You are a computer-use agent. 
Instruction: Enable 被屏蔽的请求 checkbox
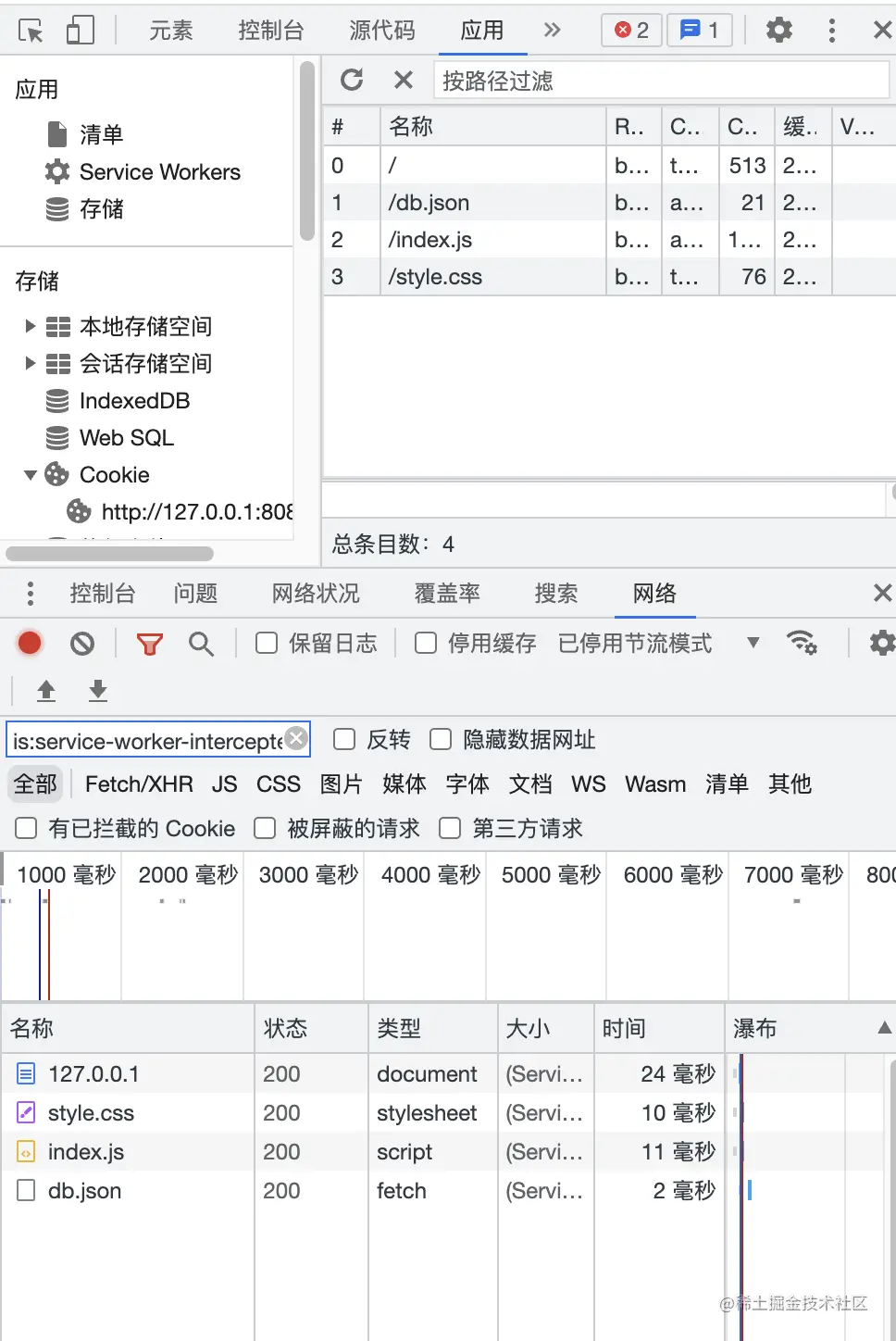tap(265, 828)
